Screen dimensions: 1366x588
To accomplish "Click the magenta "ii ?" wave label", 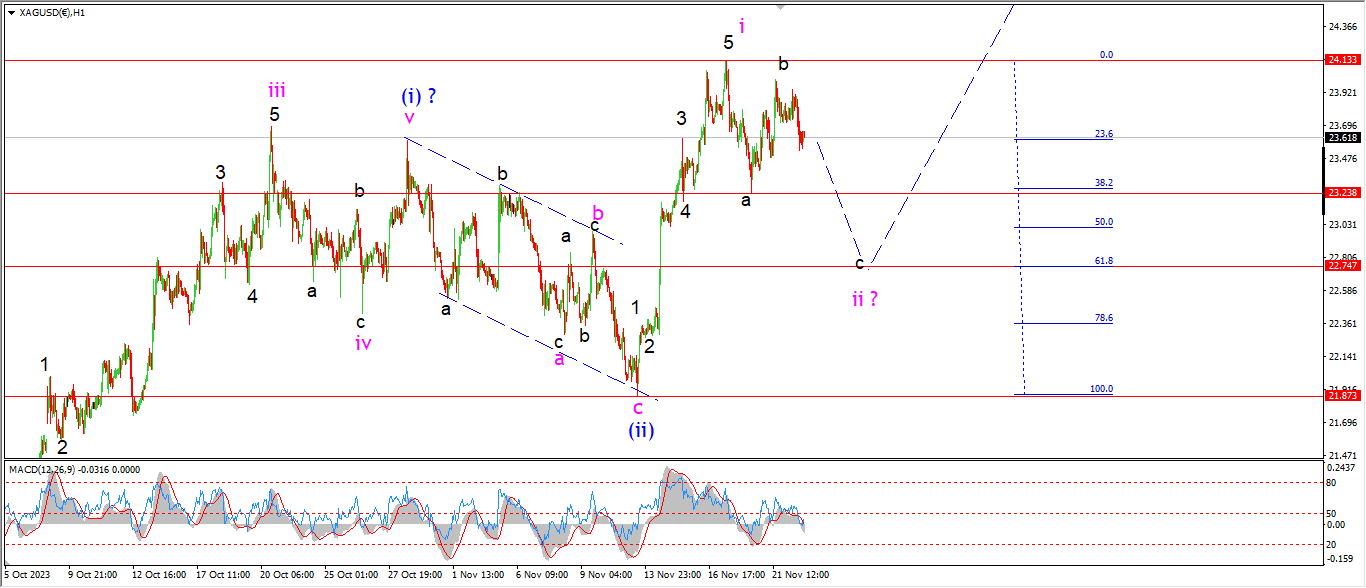I will [865, 298].
